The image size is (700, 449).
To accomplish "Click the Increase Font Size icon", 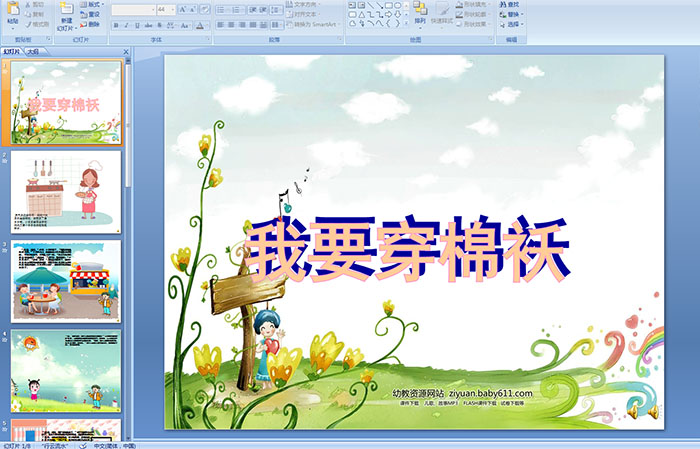I will [182, 9].
